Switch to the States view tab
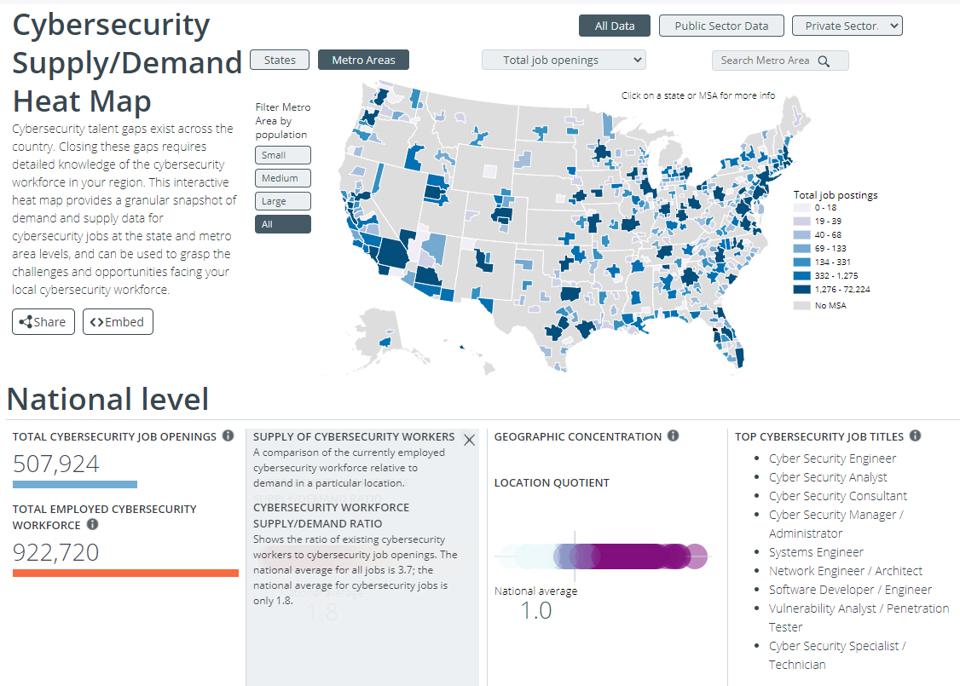This screenshot has height=686, width=960. [280, 60]
